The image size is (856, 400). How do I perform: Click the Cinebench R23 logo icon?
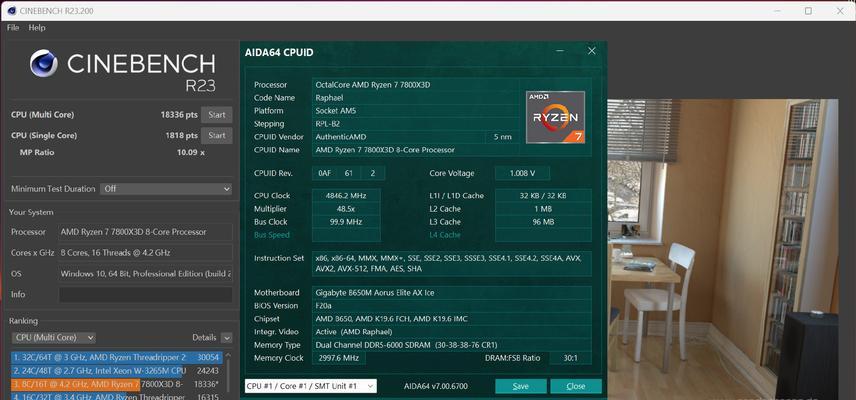pyautogui.click(x=44, y=63)
